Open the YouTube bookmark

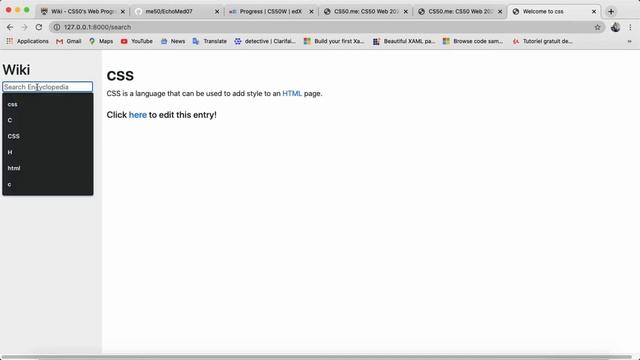pos(137,41)
